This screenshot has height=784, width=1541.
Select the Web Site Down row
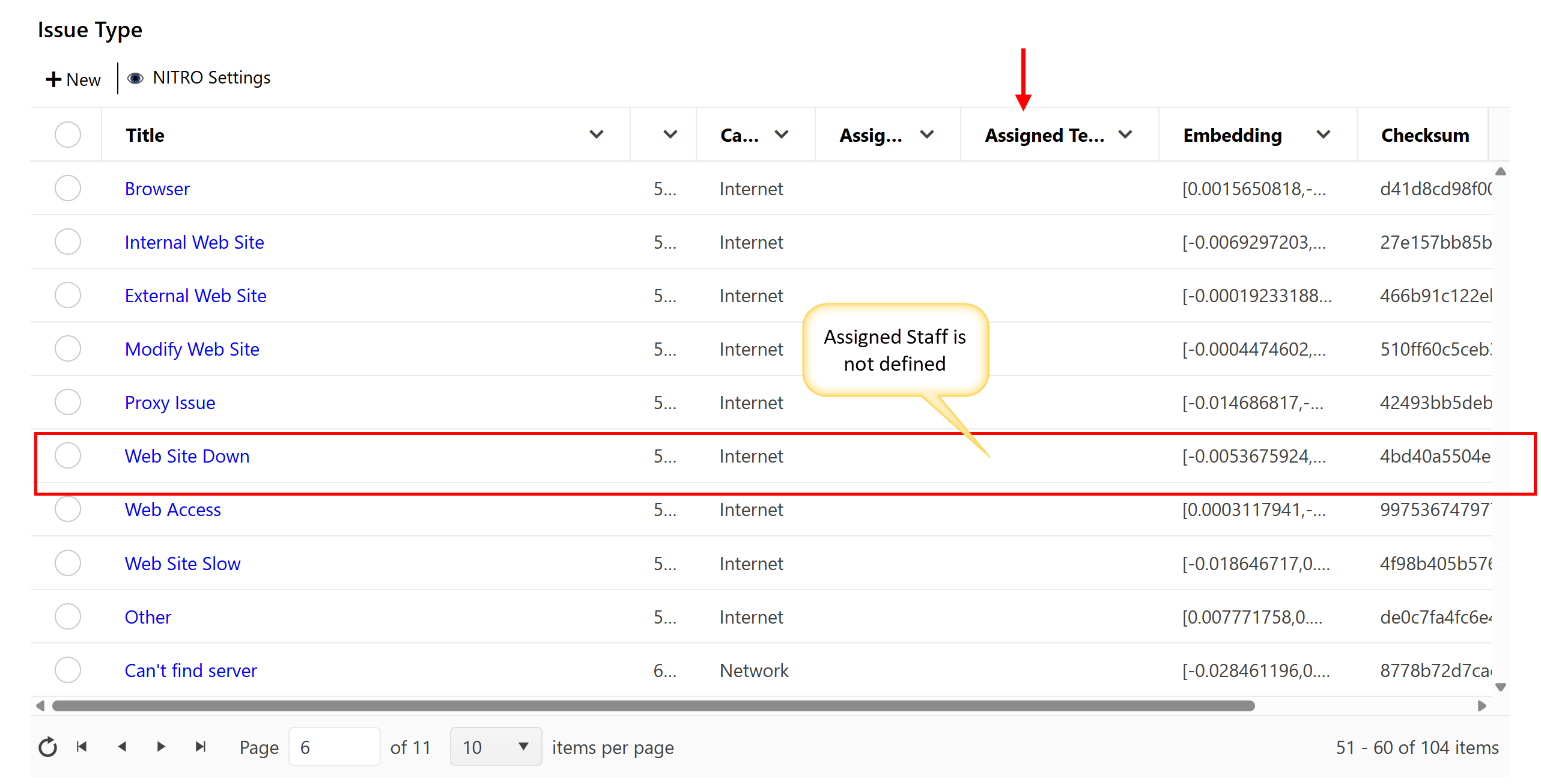coord(68,456)
